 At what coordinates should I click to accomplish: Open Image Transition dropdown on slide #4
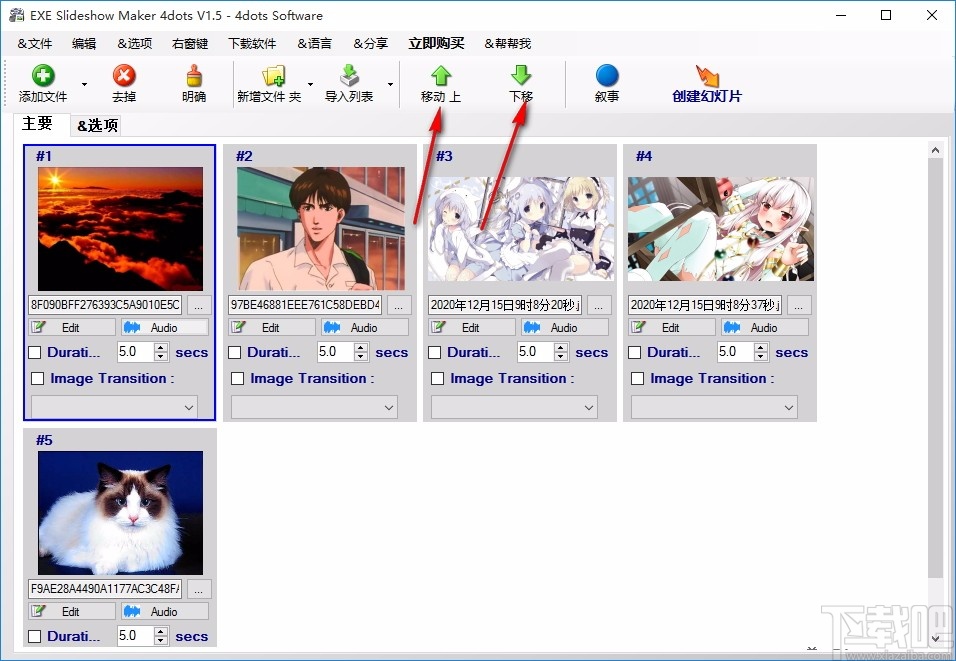tap(789, 407)
